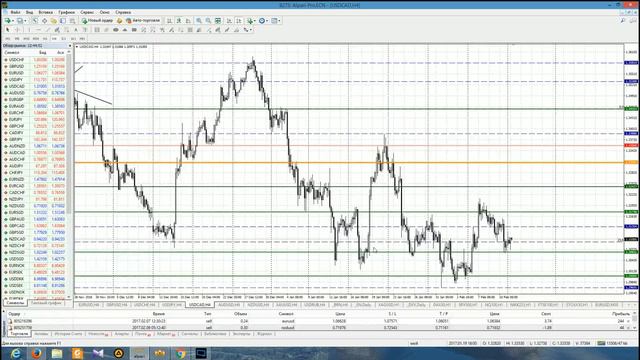Select the triangle shape tool
The width and height of the screenshot is (640, 360).
click(125, 30)
